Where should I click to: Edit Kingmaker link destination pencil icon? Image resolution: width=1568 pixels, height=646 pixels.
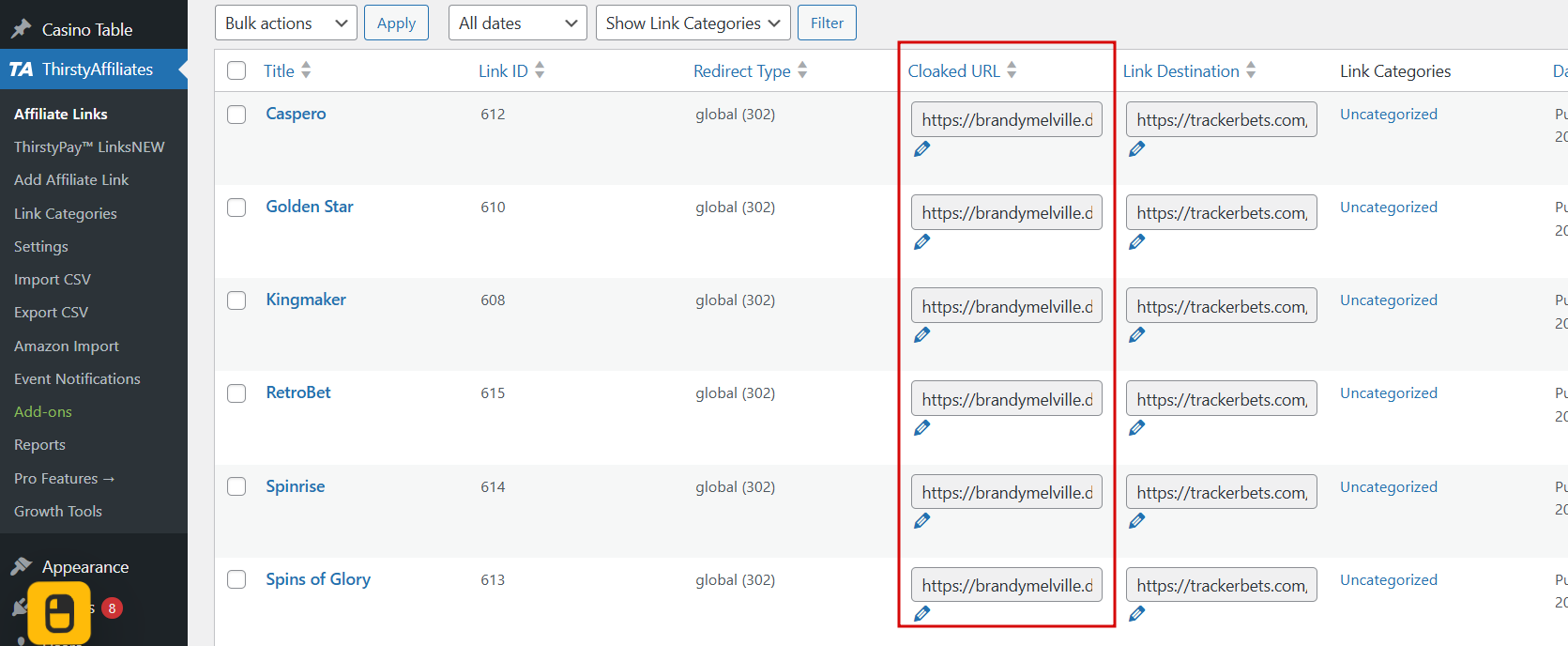tap(1137, 335)
